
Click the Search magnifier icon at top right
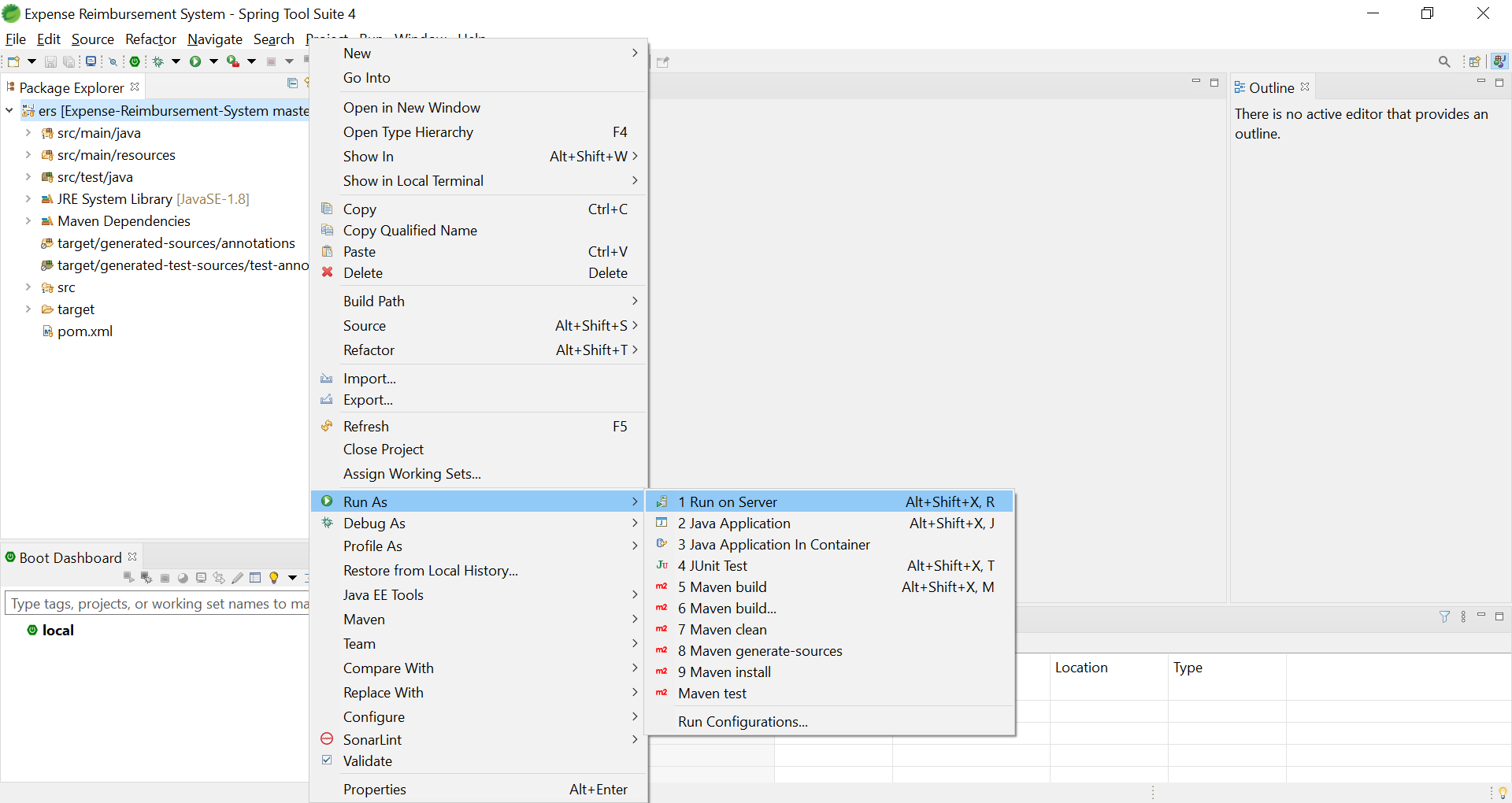1444,61
